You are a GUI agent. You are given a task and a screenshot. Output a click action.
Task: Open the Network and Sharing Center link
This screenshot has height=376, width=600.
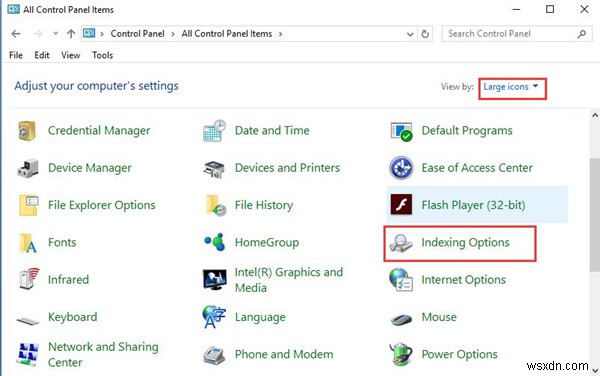pyautogui.click(x=103, y=354)
